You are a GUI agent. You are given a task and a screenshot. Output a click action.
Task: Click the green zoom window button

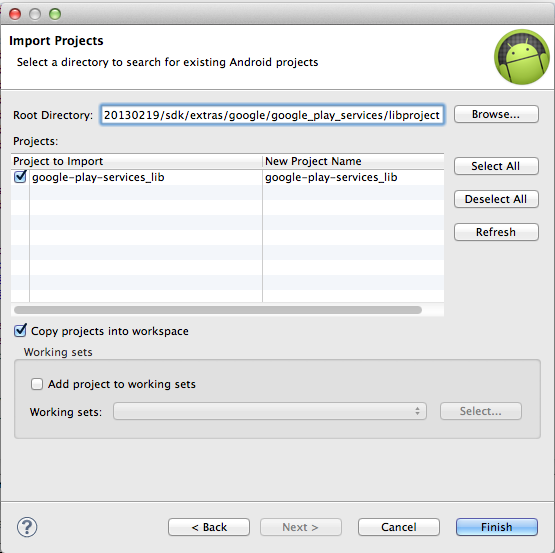[55, 14]
